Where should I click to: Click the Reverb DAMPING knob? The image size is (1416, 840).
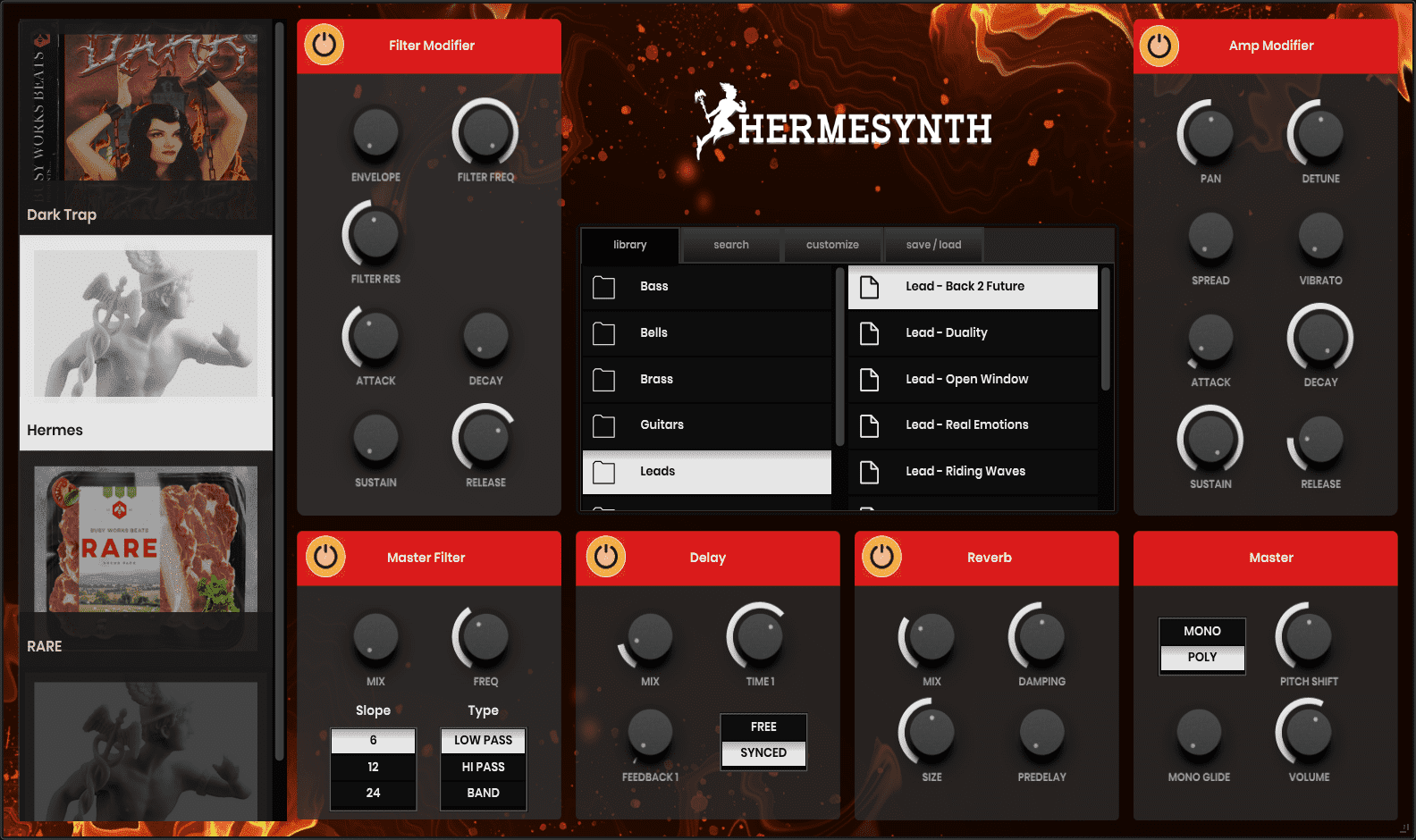pos(1041,637)
